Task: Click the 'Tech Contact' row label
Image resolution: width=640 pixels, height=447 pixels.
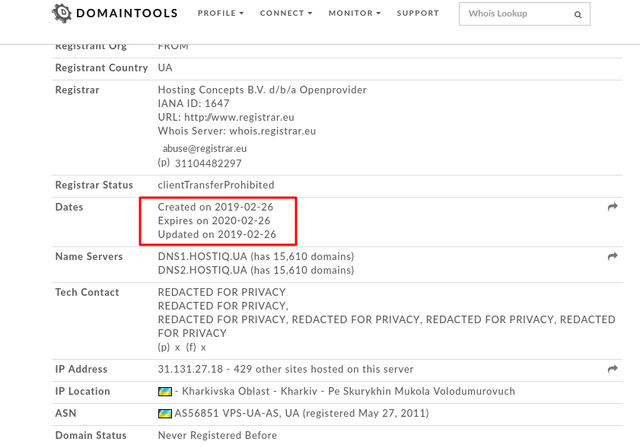Action: click(87, 292)
